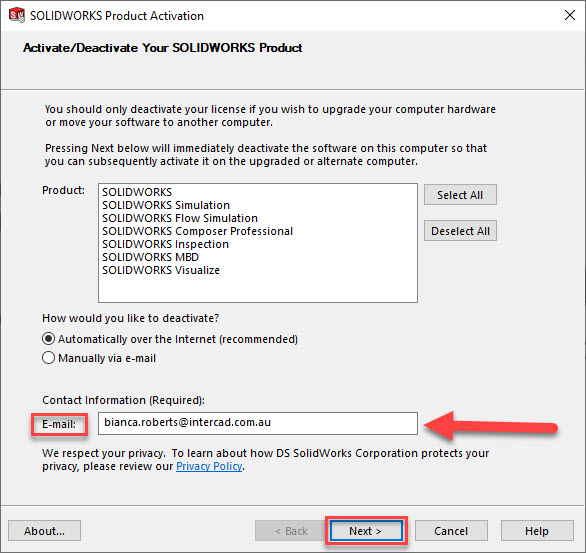The width and height of the screenshot is (586, 553).
Task: Click the disabled Back button
Action: click(291, 531)
